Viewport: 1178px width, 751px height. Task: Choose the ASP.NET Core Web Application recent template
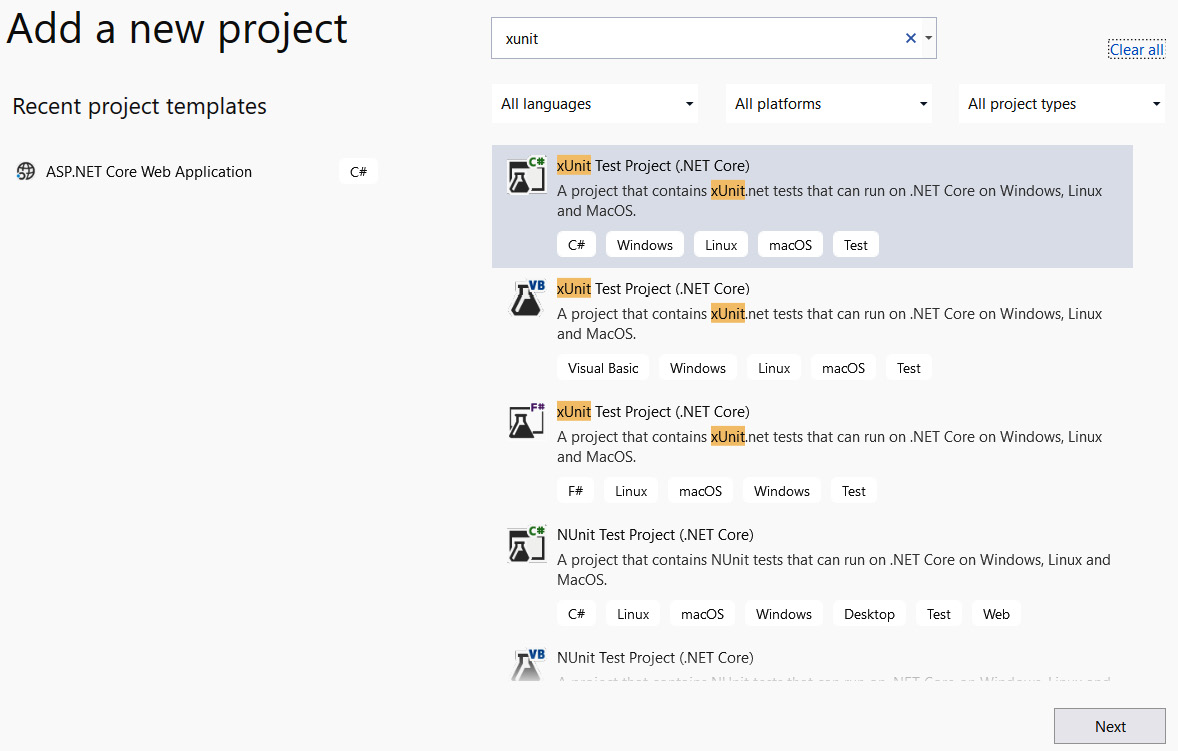point(148,171)
